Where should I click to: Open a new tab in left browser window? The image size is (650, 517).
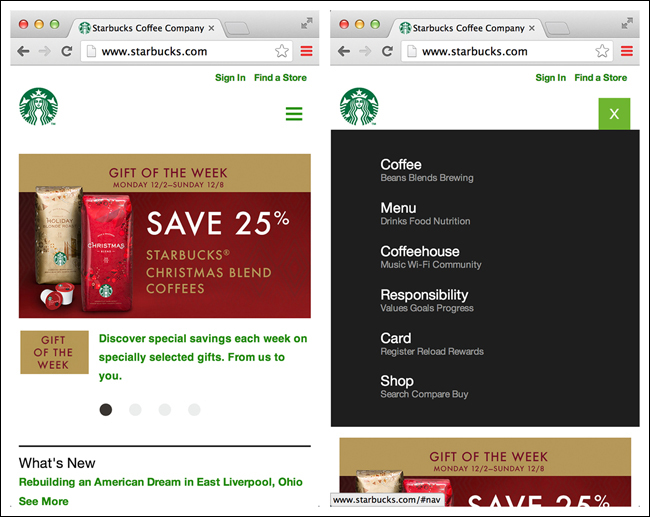(x=237, y=29)
